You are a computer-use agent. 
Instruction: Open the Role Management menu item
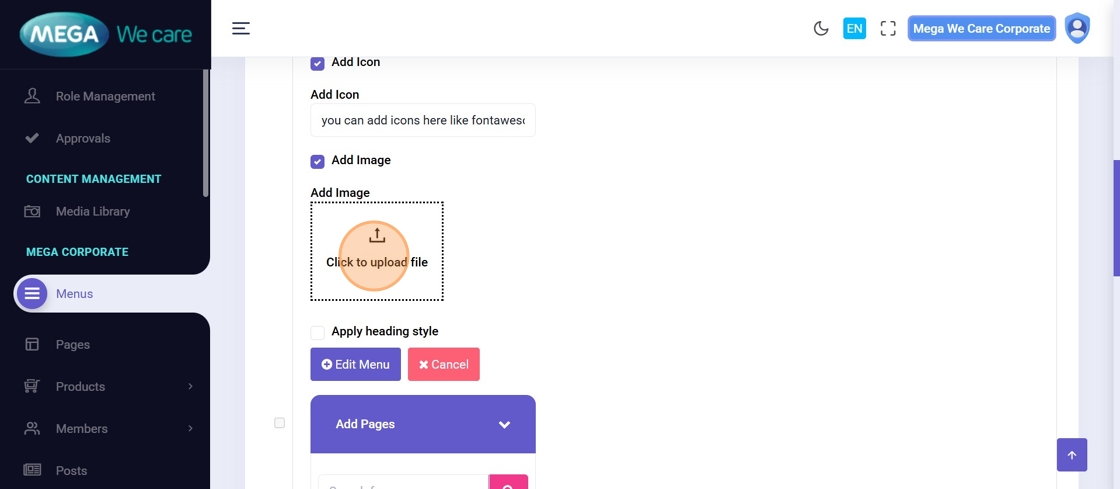(105, 96)
